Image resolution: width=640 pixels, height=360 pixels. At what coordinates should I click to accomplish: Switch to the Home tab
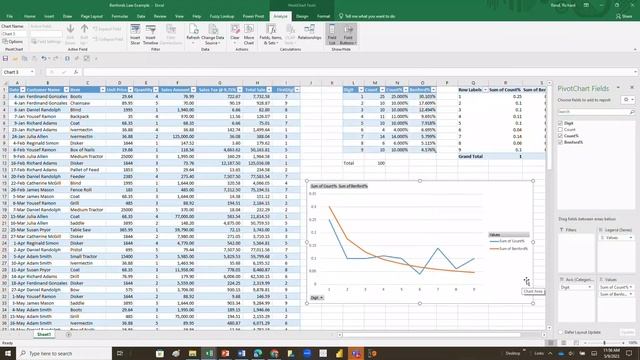point(29,16)
